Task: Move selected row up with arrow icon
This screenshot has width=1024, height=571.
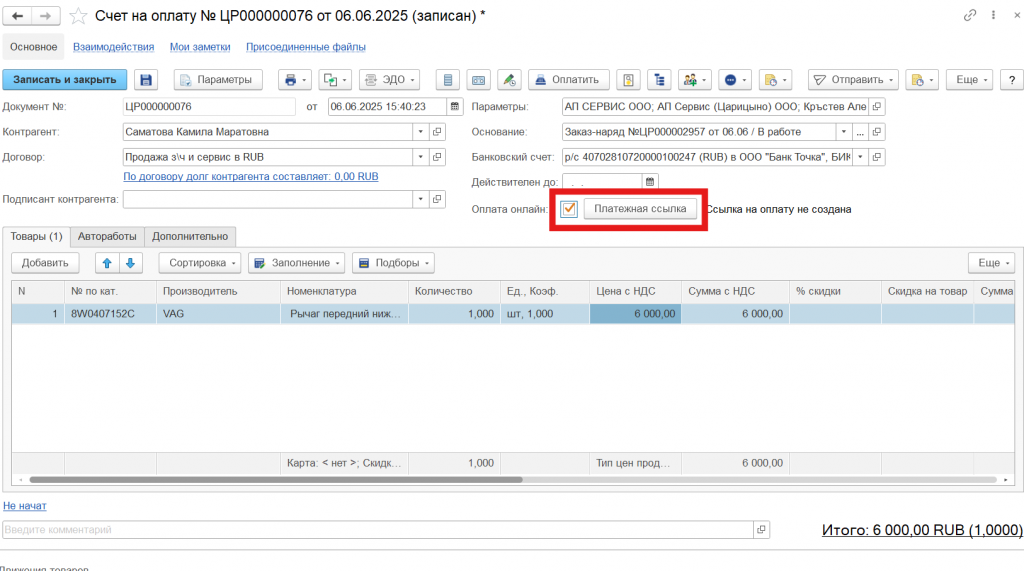Action: click(107, 263)
